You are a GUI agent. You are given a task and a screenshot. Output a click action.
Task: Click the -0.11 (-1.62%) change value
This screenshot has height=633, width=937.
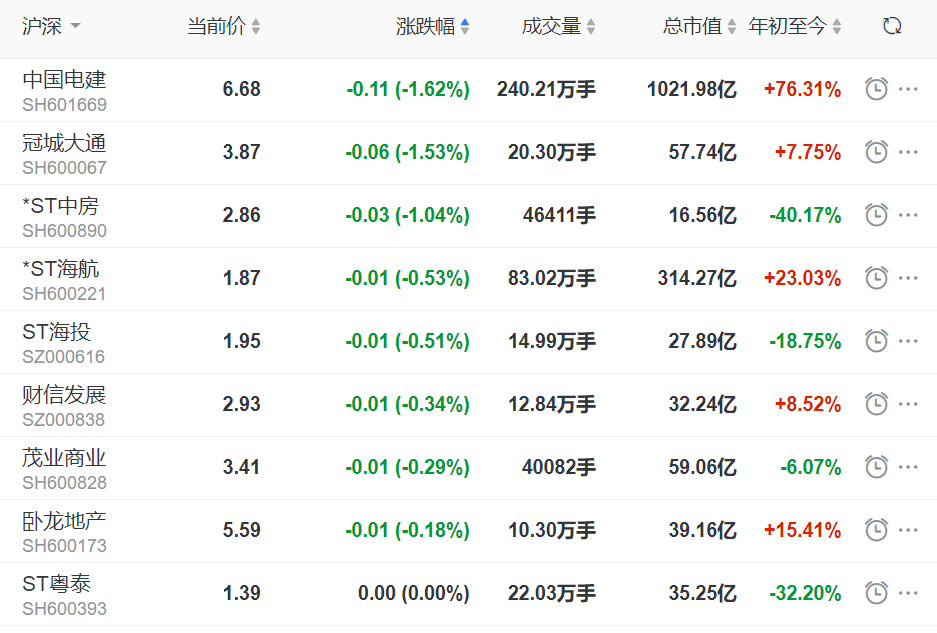pos(408,89)
